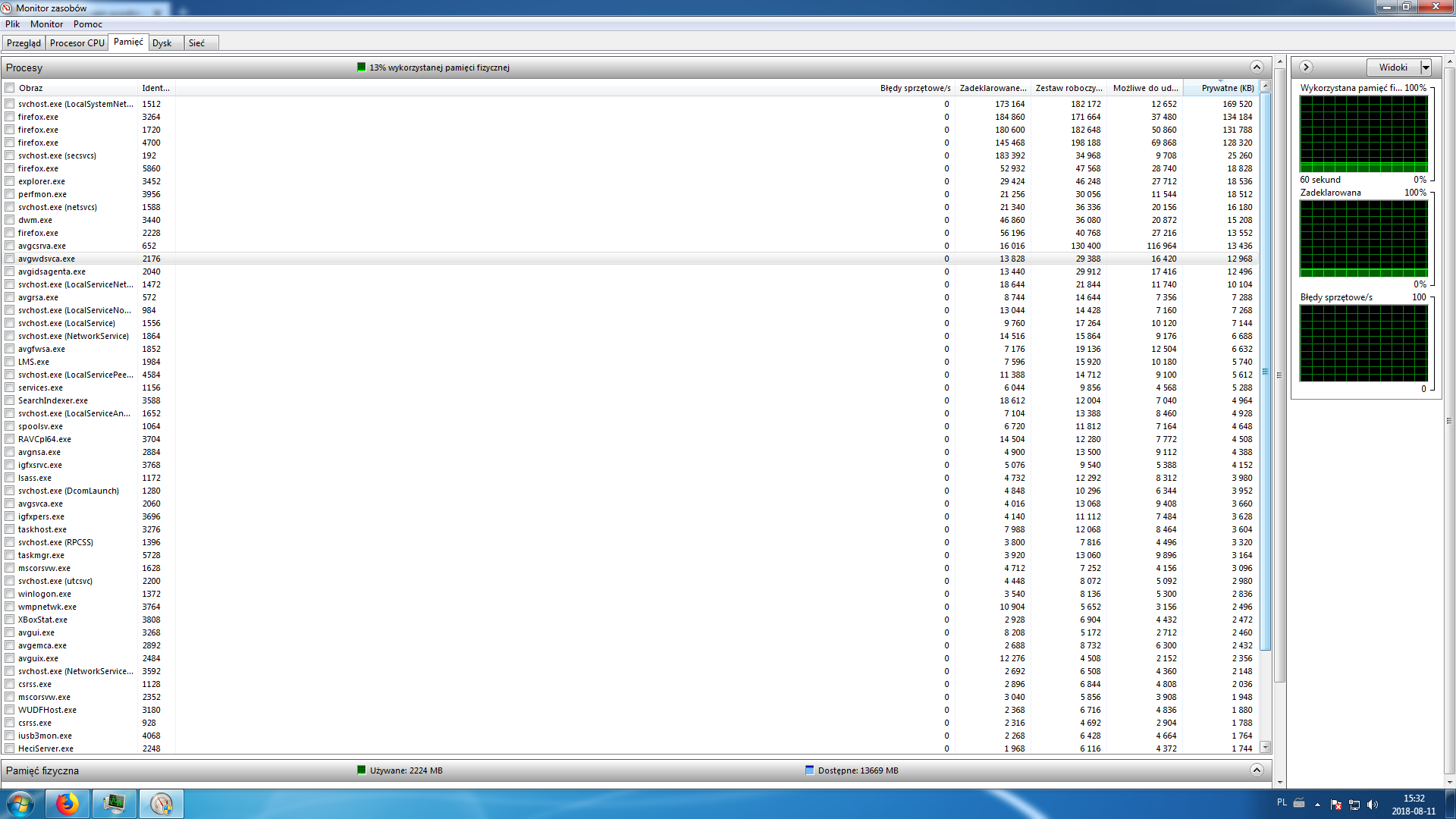The height and width of the screenshot is (819, 1456).
Task: Select checkbox for avgcsrva.exe
Action: coord(10,246)
